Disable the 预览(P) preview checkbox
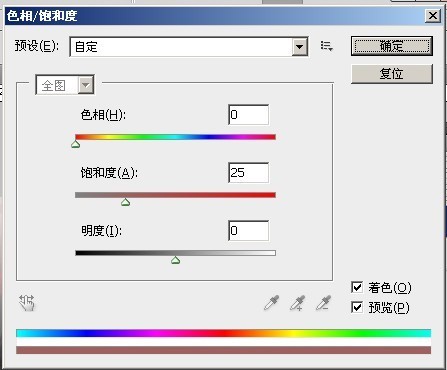The image size is (447, 370). [357, 307]
